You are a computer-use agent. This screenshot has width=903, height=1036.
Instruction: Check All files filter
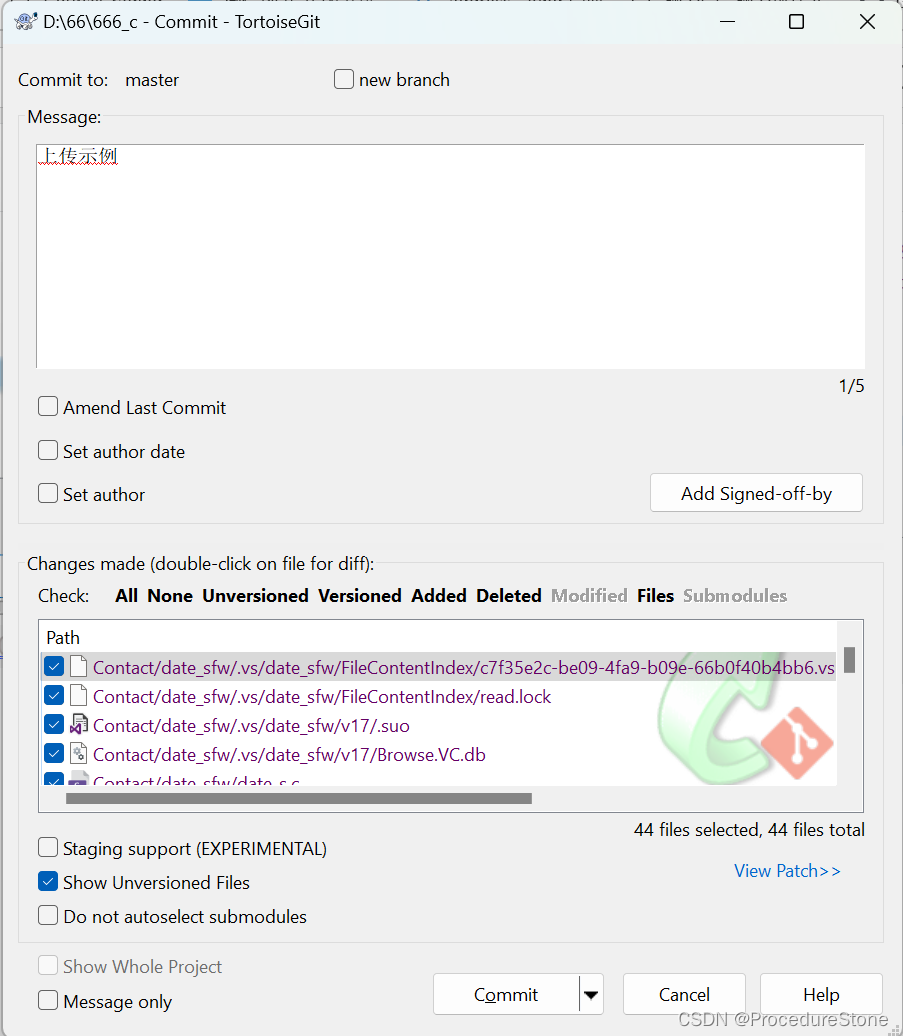126,595
